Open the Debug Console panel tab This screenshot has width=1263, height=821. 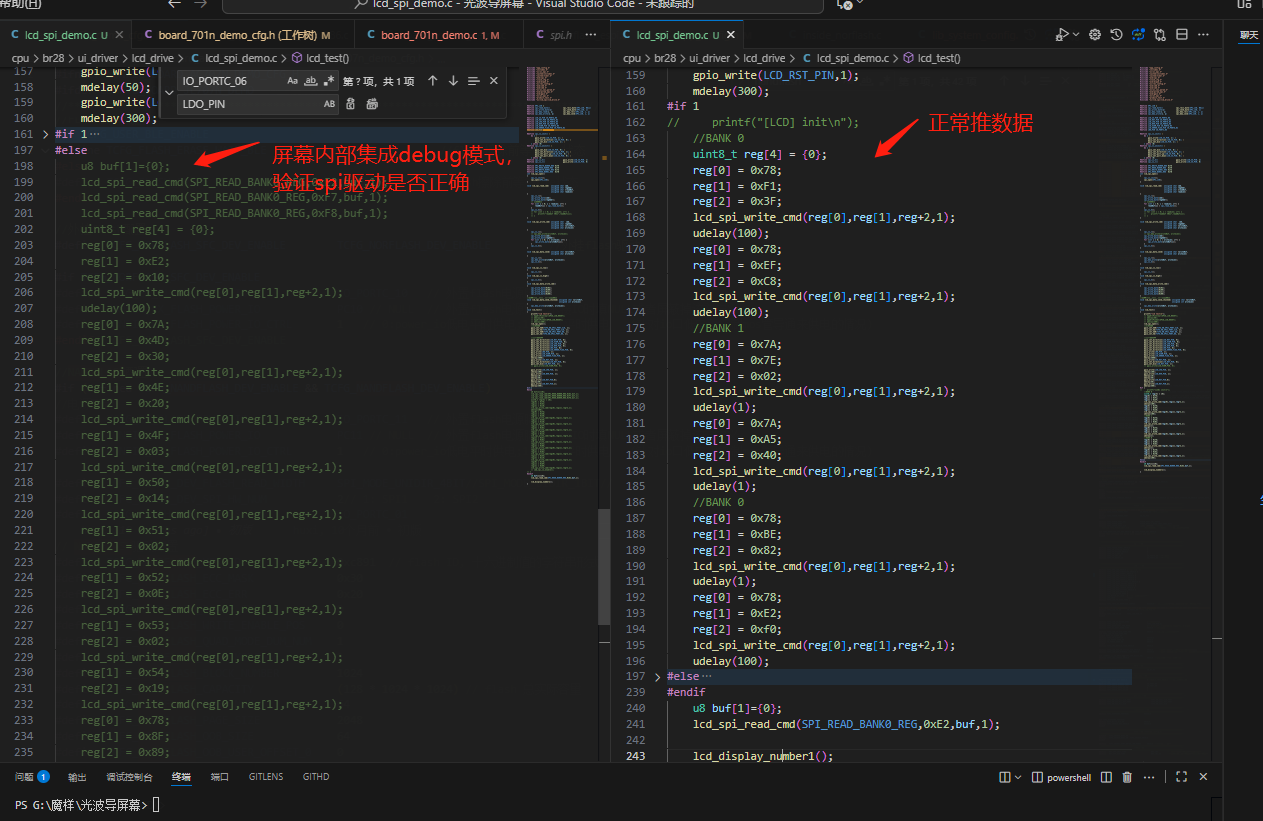coord(130,777)
